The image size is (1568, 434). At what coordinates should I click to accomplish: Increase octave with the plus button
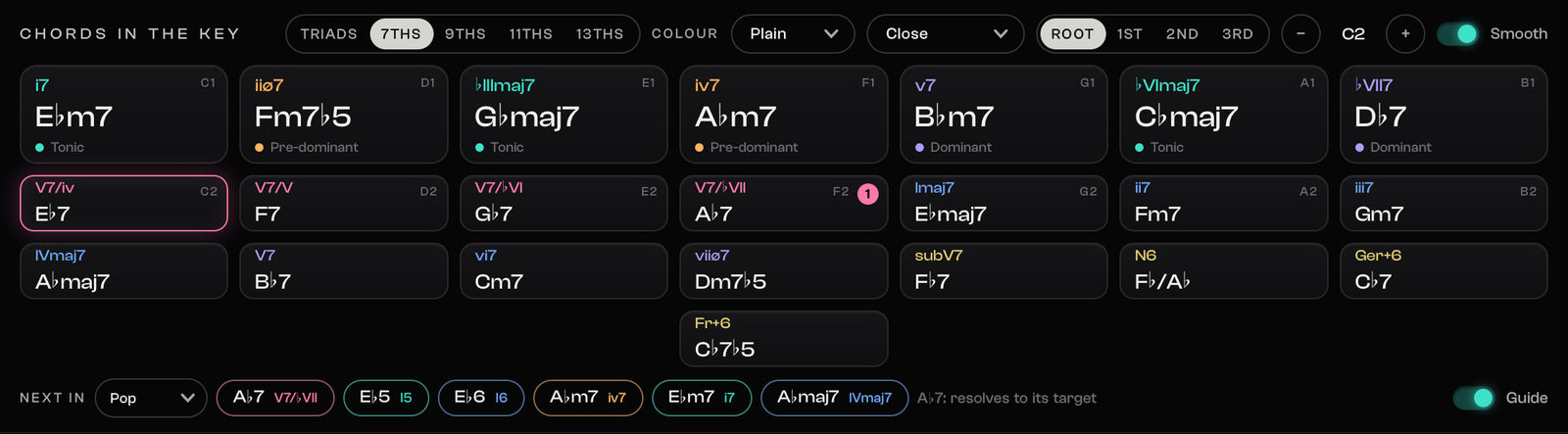tap(1405, 33)
